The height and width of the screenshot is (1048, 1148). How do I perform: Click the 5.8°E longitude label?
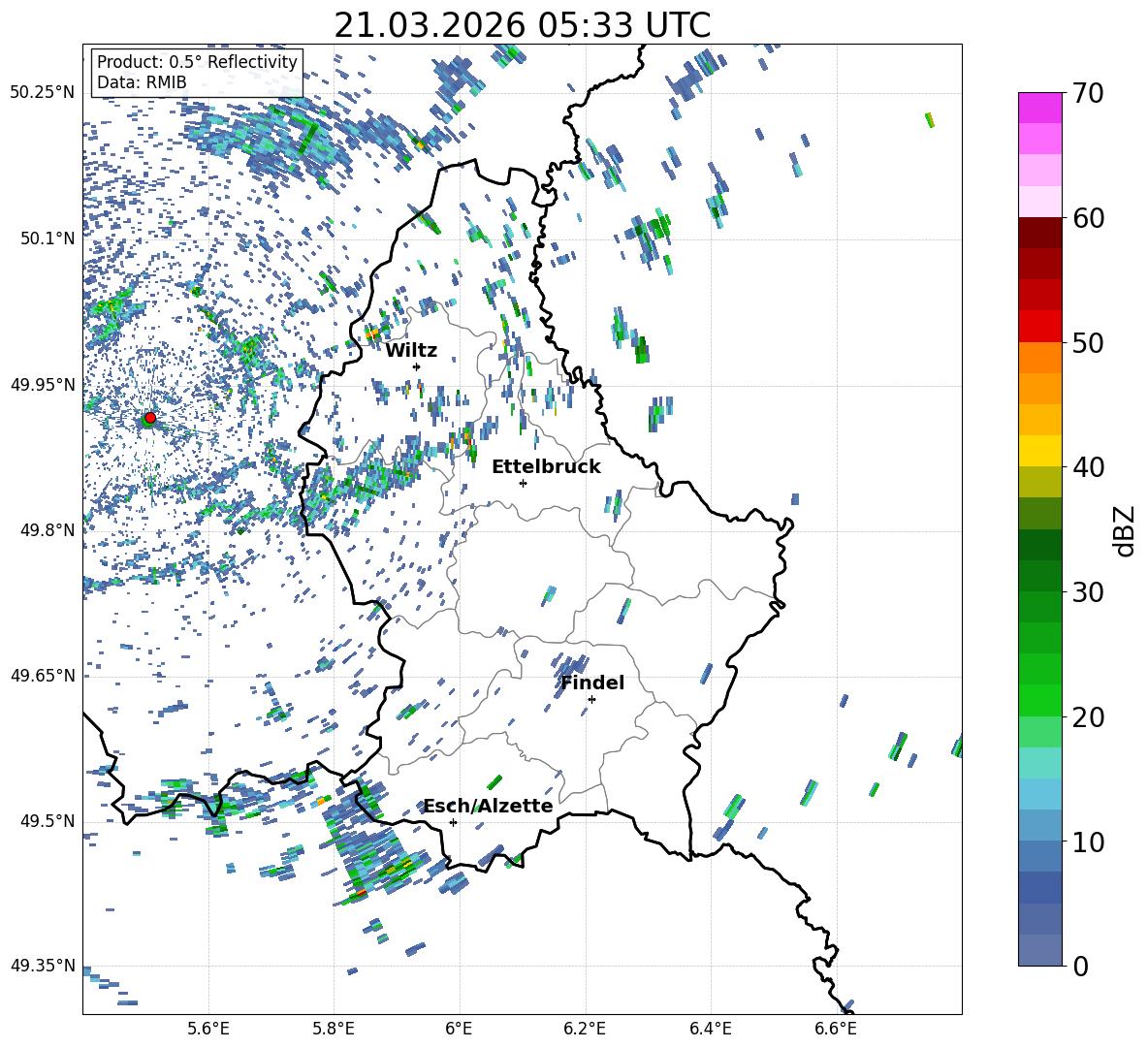pyautogui.click(x=334, y=1030)
